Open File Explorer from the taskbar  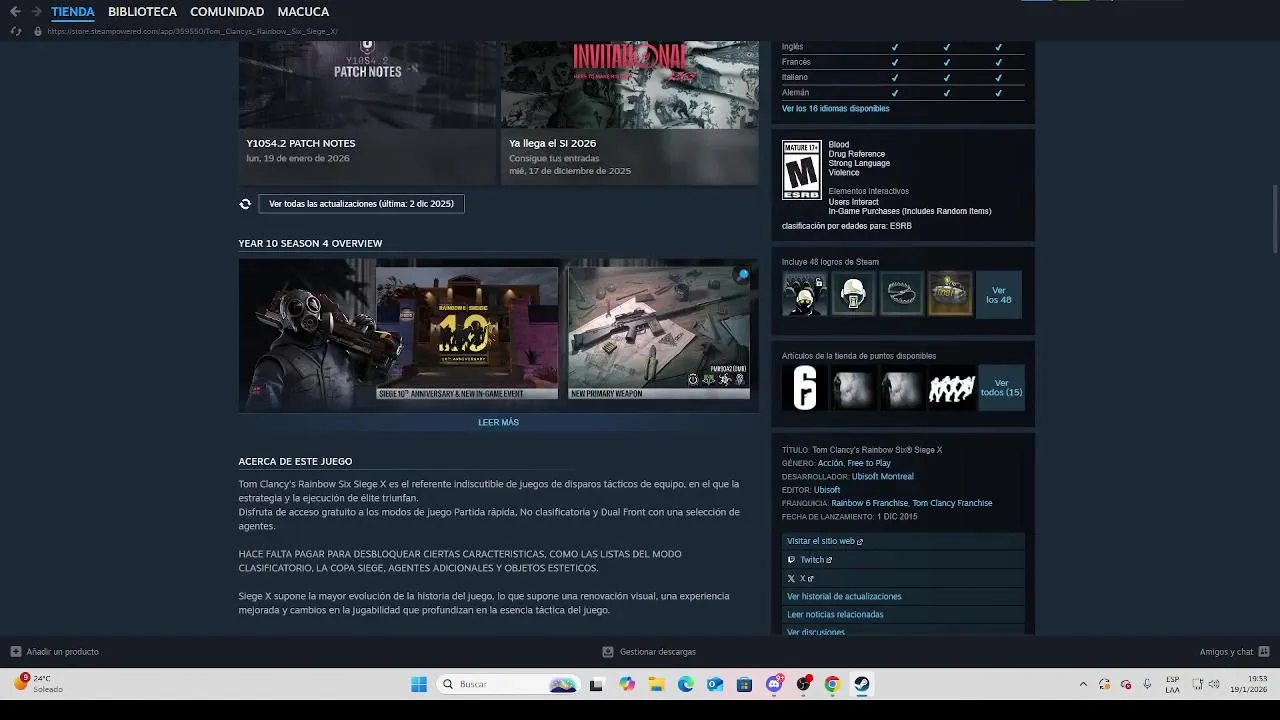coord(656,684)
